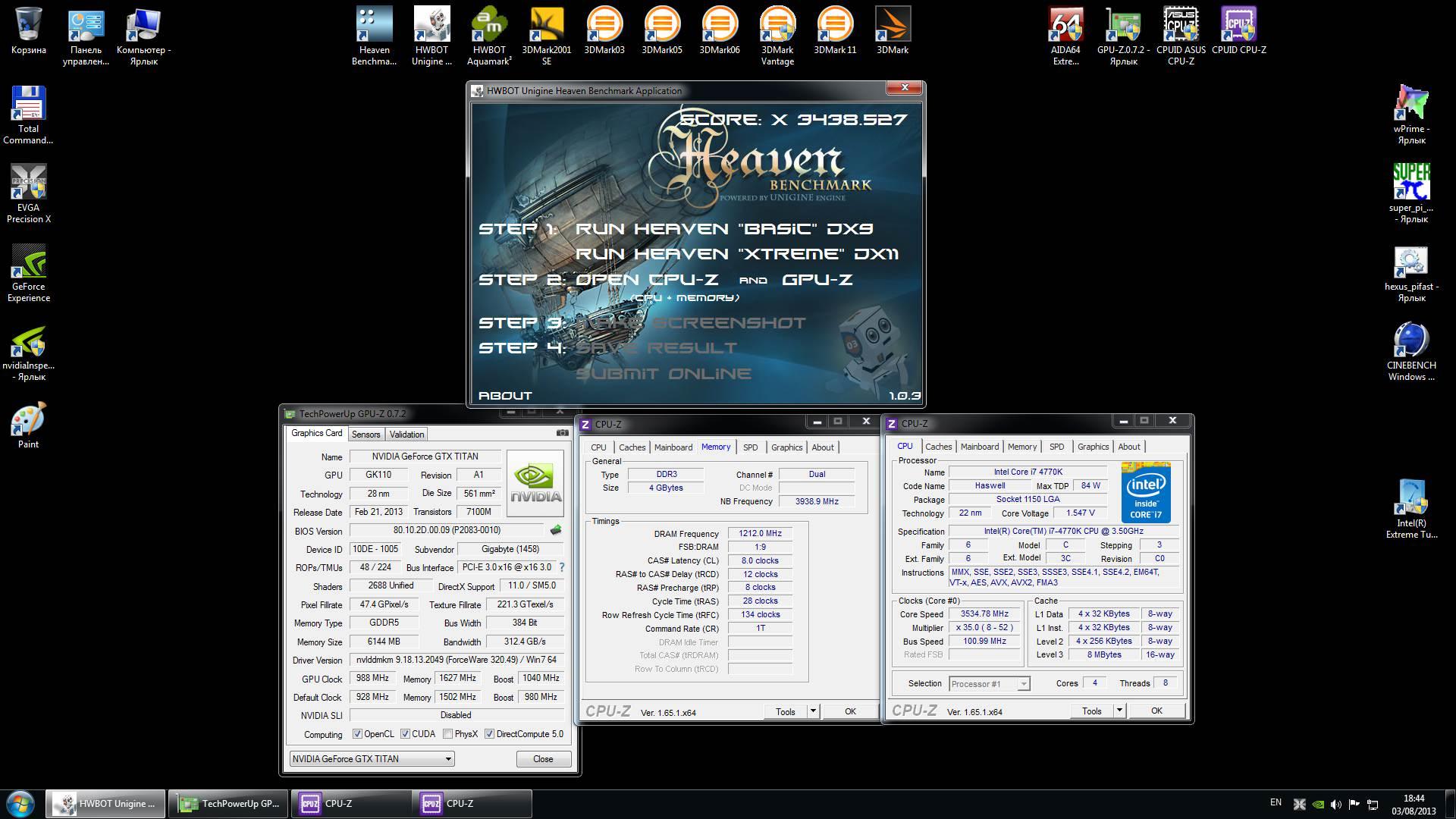Open Mainboard tab in CPU-Z CPU window

[x=979, y=447]
